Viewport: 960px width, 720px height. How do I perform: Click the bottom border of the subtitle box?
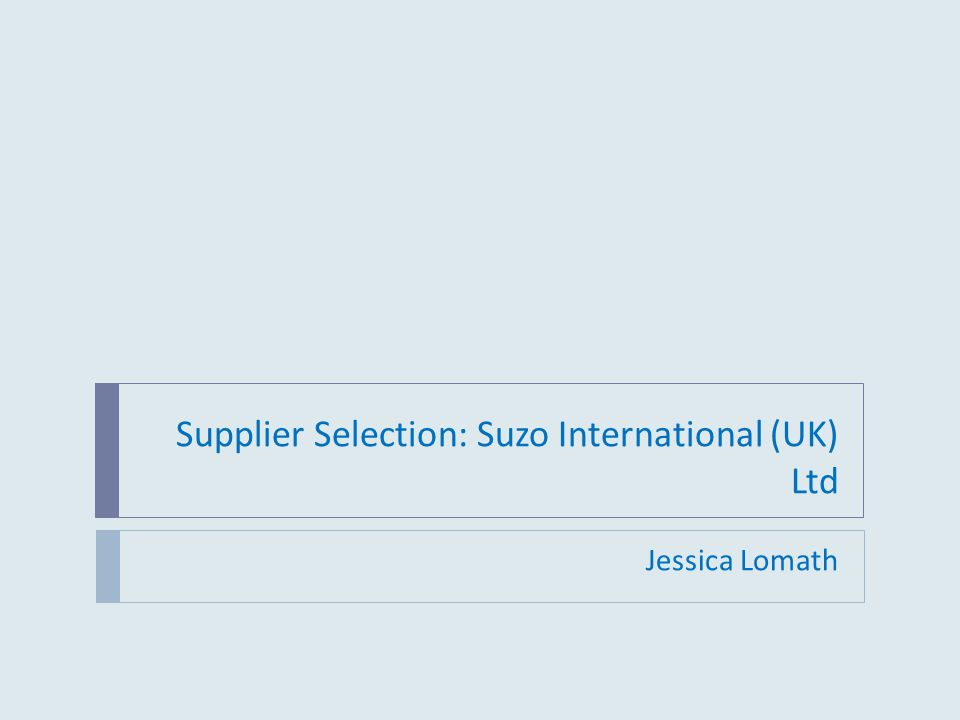[492, 602]
